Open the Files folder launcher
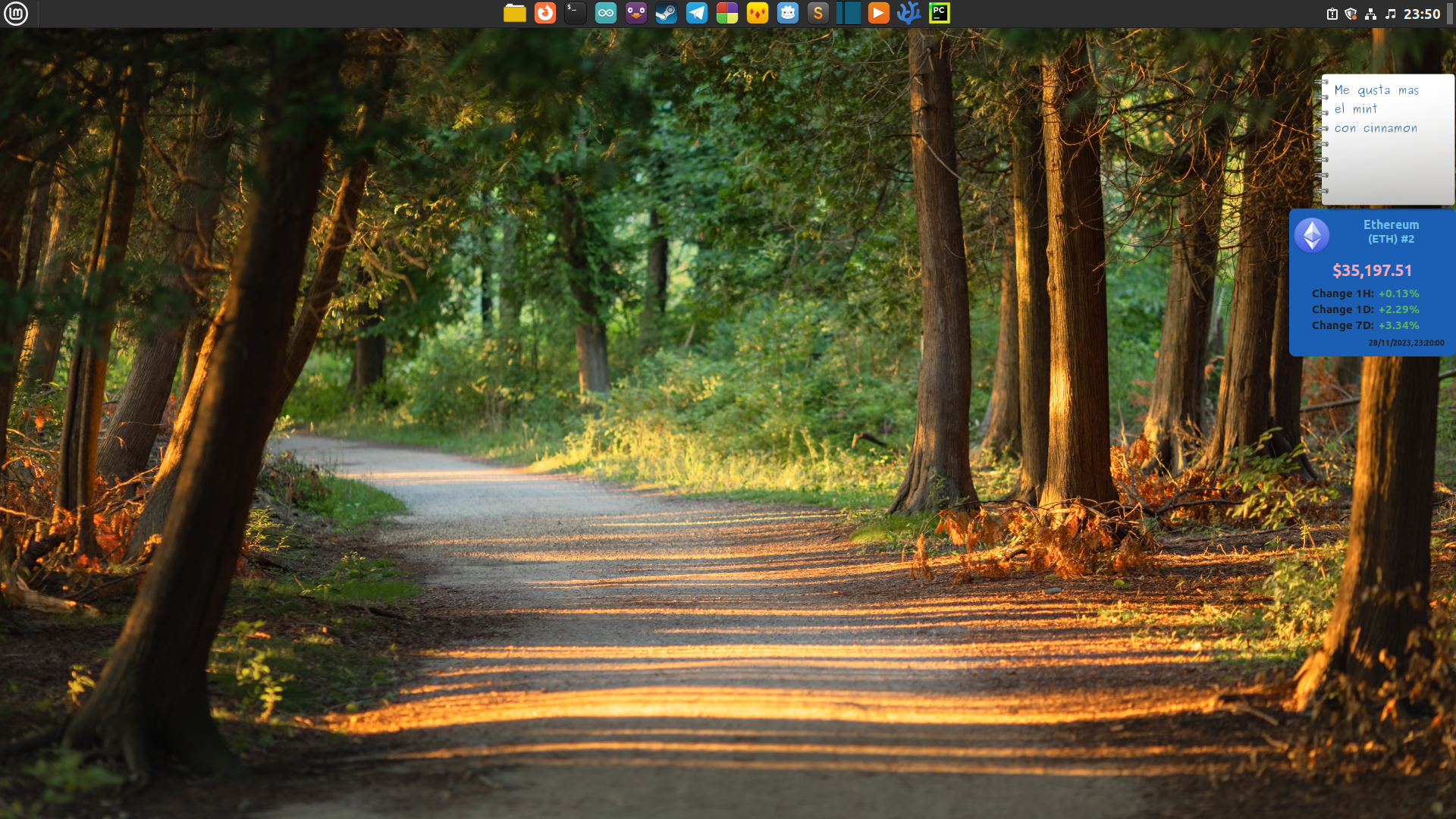Image resolution: width=1456 pixels, height=819 pixels. click(x=514, y=14)
